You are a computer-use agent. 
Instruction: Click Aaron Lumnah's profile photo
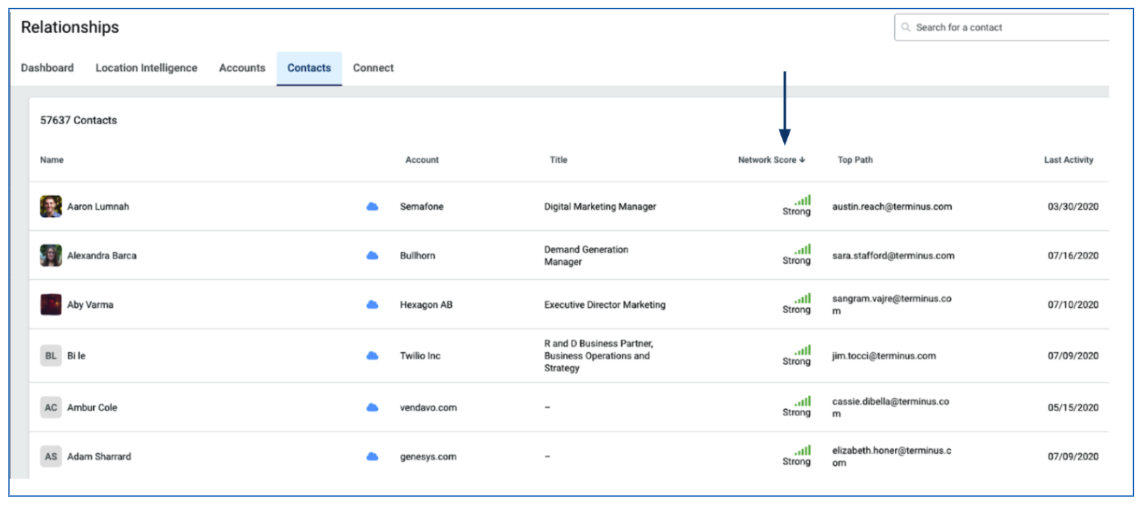(50, 207)
